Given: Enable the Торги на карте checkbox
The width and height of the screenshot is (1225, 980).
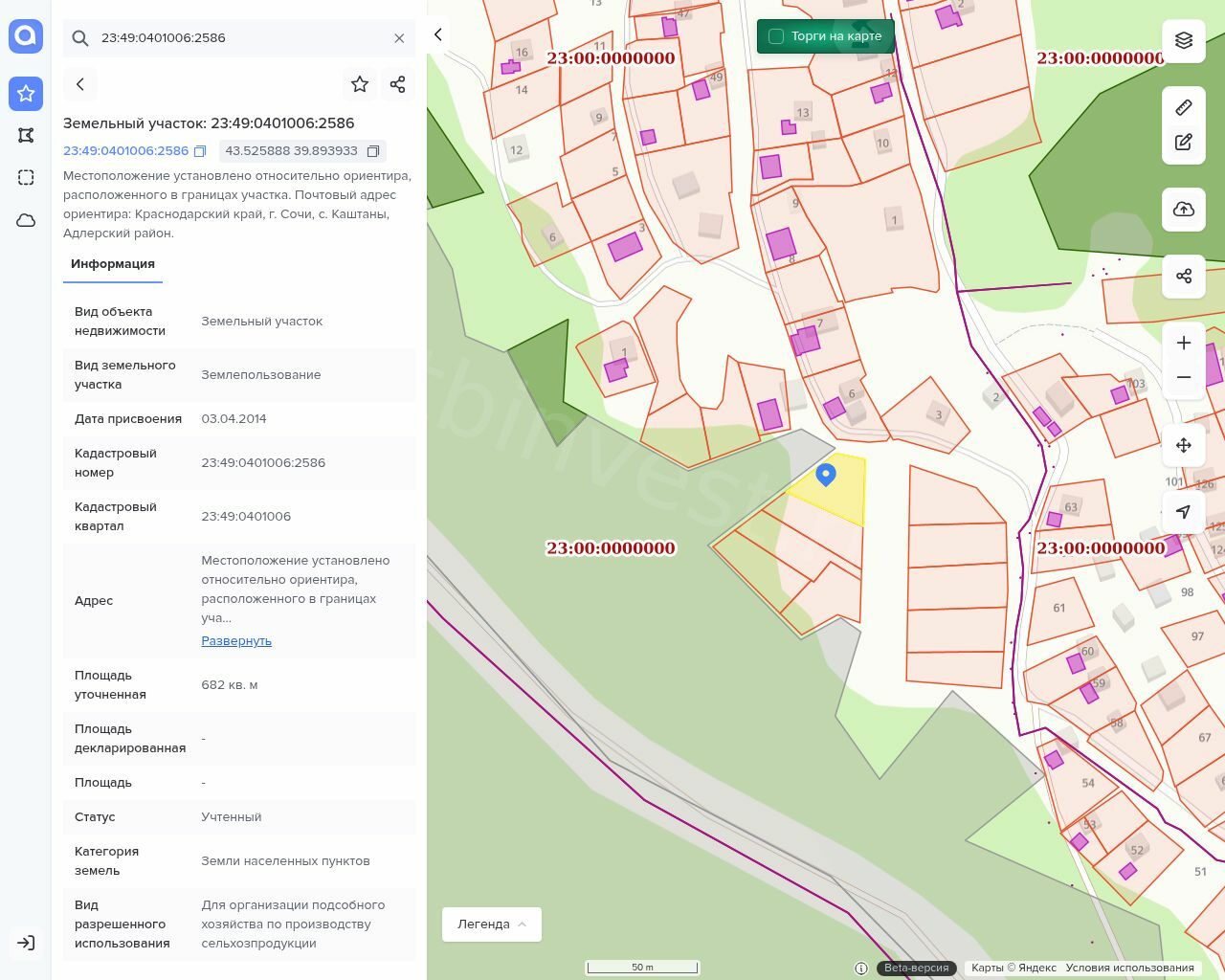Looking at the screenshot, I should click(x=776, y=36).
